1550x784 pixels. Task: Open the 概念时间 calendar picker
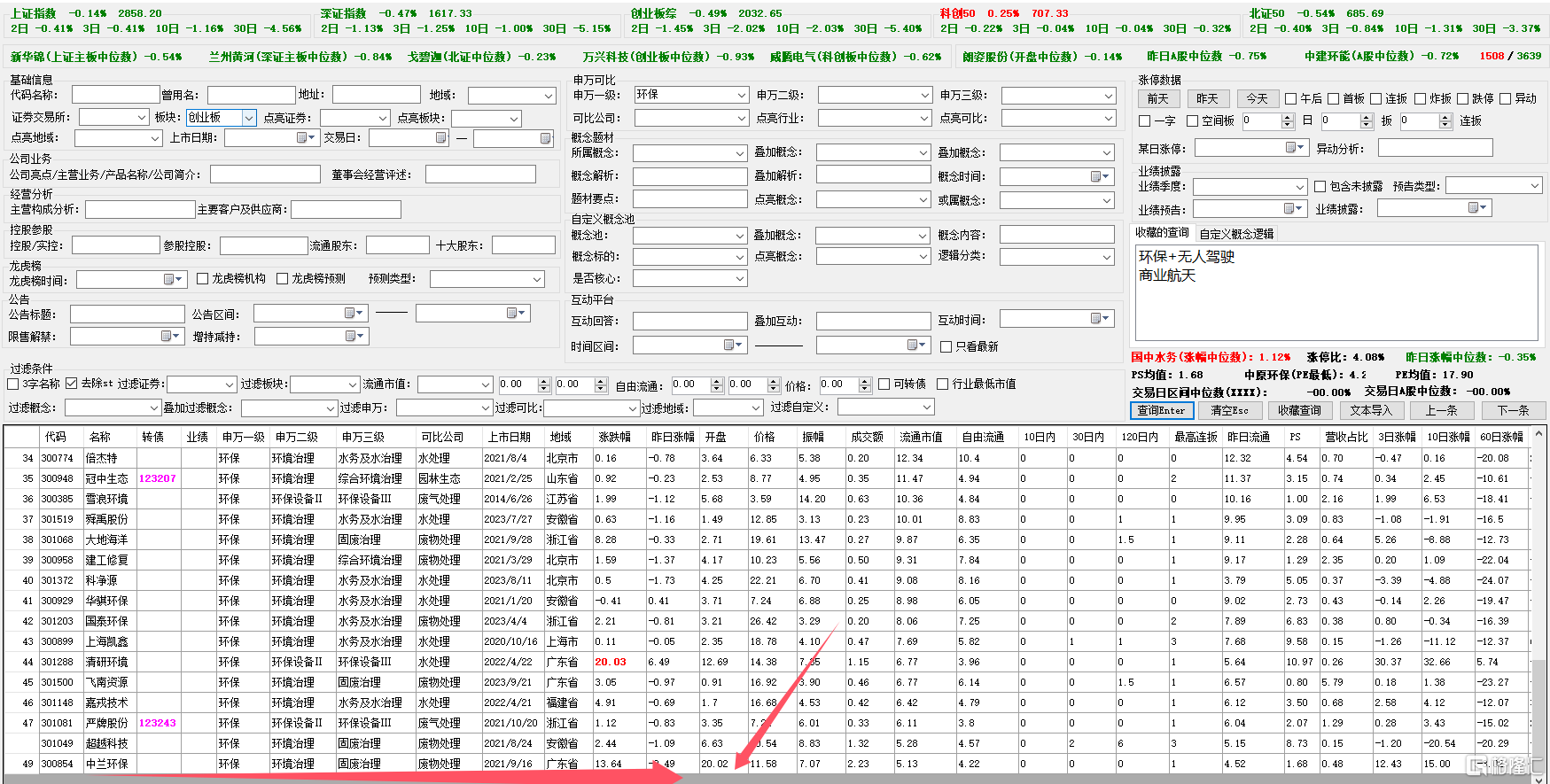click(x=1100, y=176)
